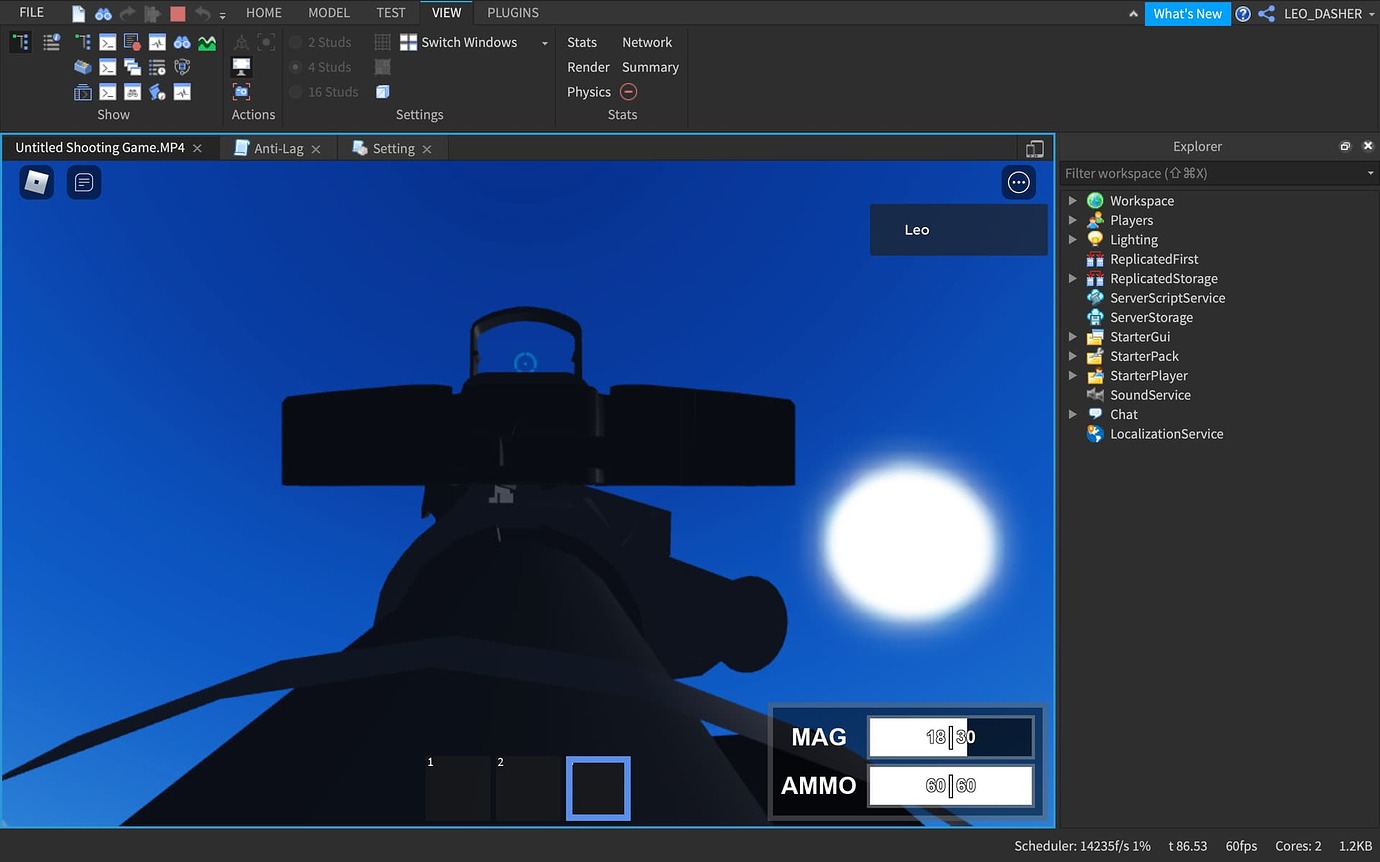Click the share icon next to LEO_DASHER
1380x862 pixels.
(x=1266, y=13)
